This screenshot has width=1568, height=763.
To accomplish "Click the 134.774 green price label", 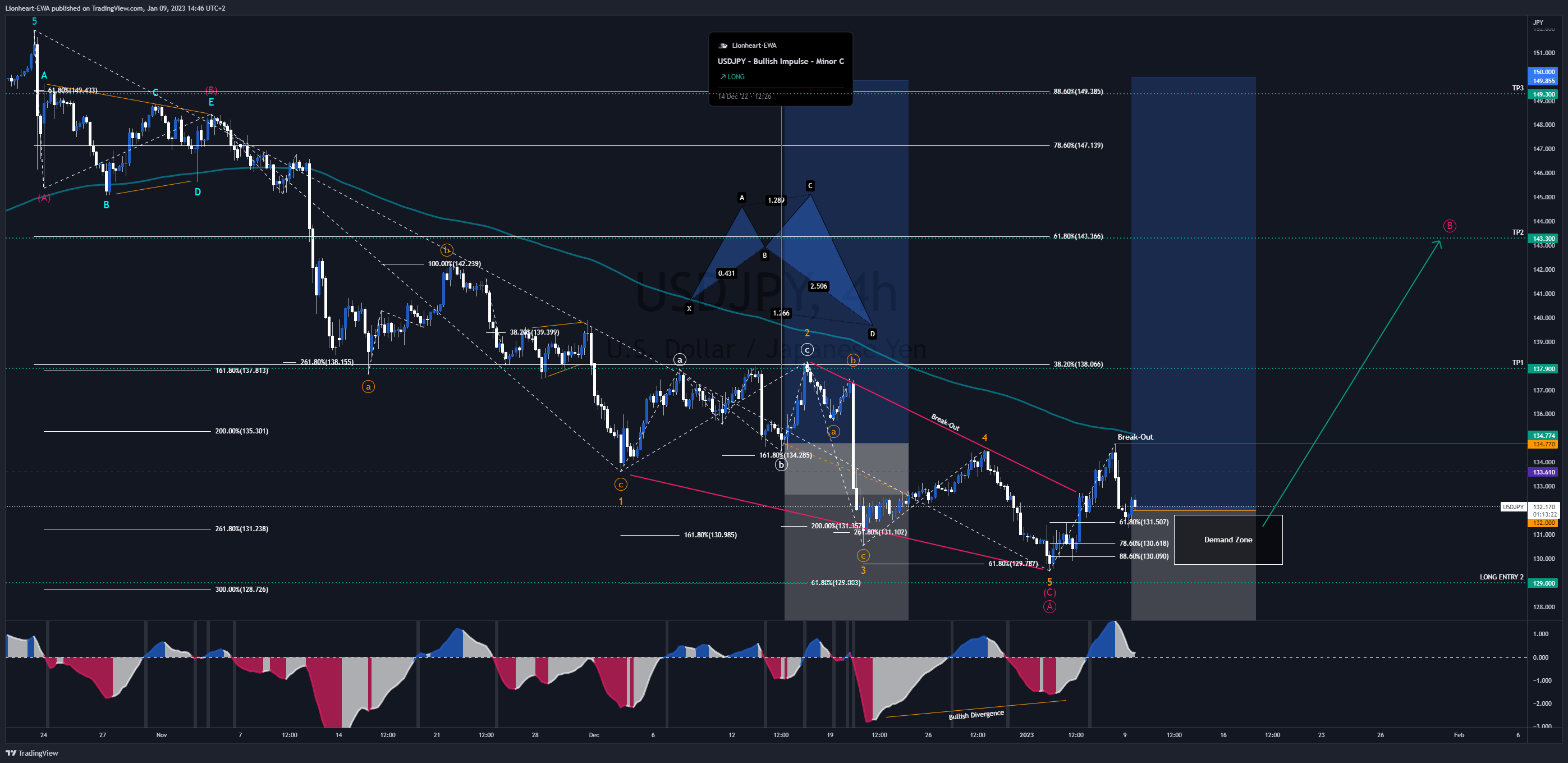I will pyautogui.click(x=1544, y=435).
